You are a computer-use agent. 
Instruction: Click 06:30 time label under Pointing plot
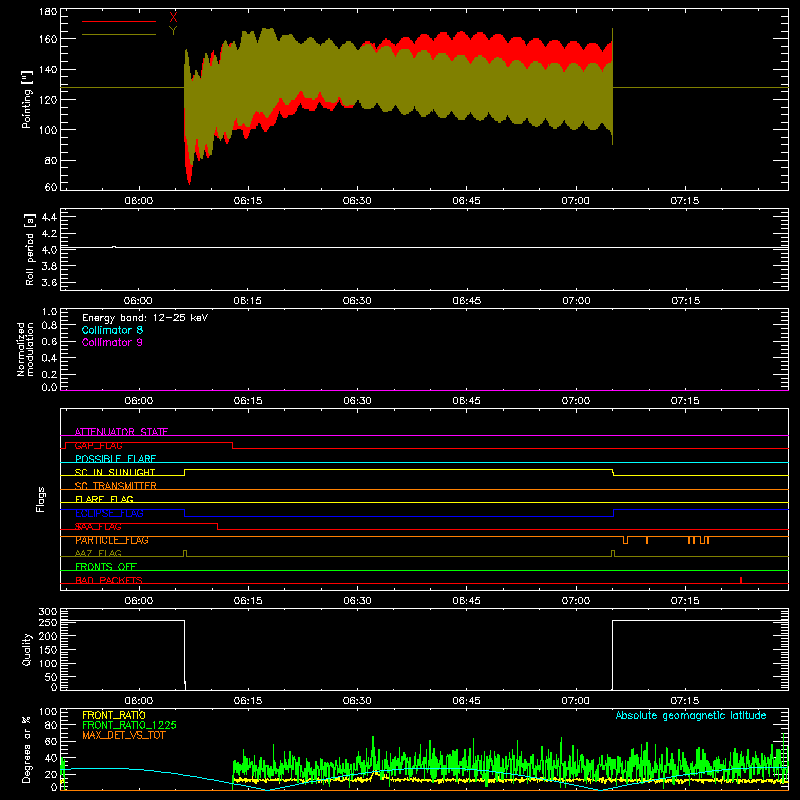click(x=357, y=201)
